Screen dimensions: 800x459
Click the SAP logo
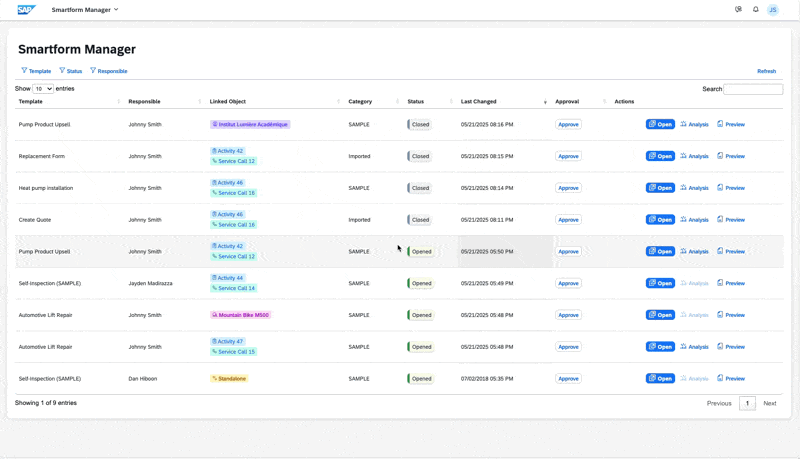(x=27, y=10)
